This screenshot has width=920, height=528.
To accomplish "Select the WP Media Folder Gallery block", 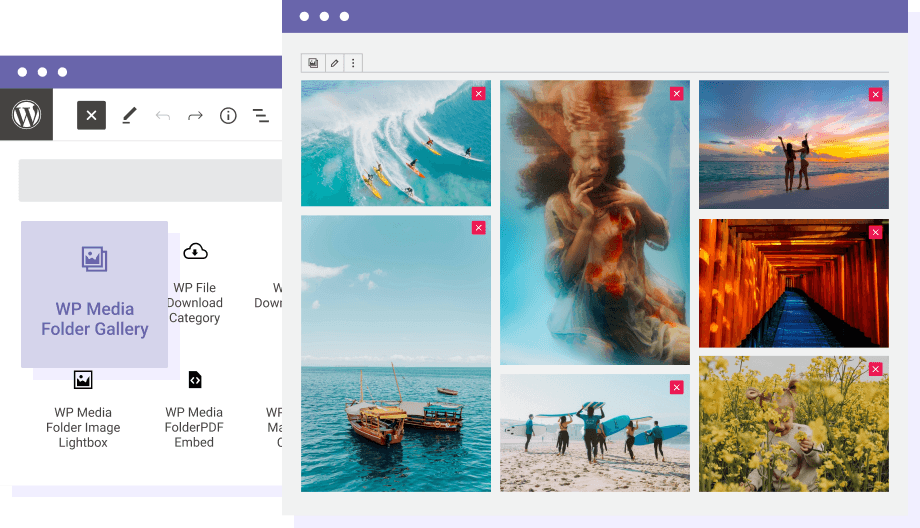I will pyautogui.click(x=94, y=295).
